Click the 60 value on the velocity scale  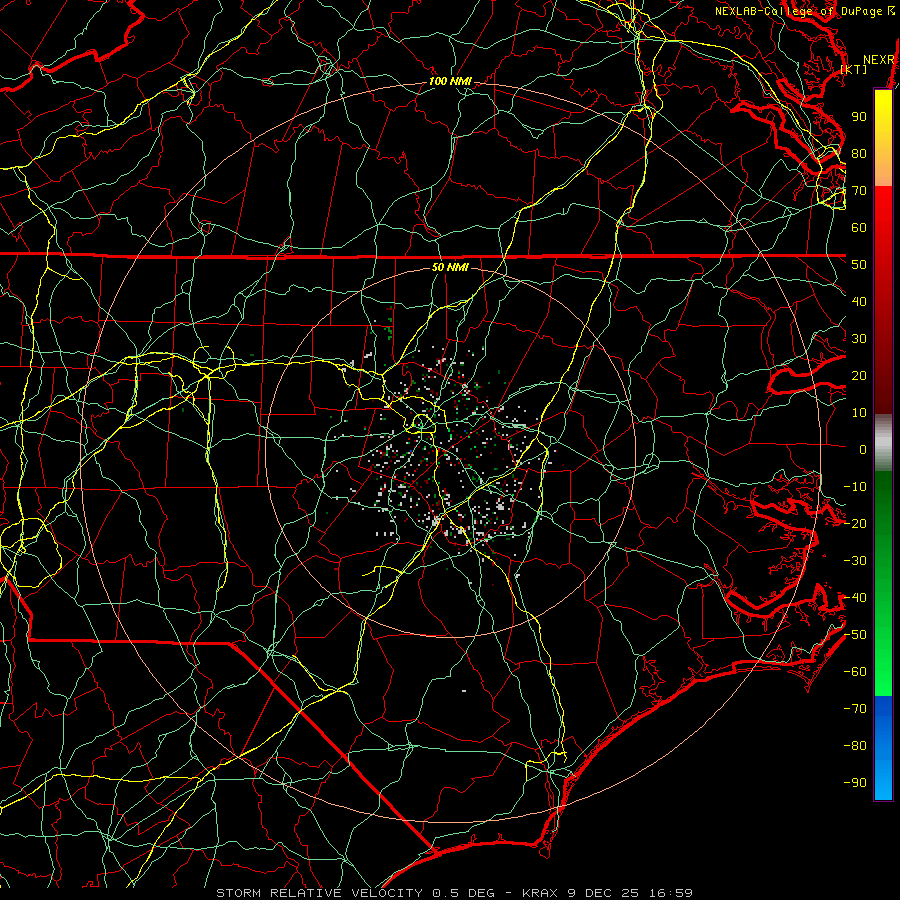[859, 227]
